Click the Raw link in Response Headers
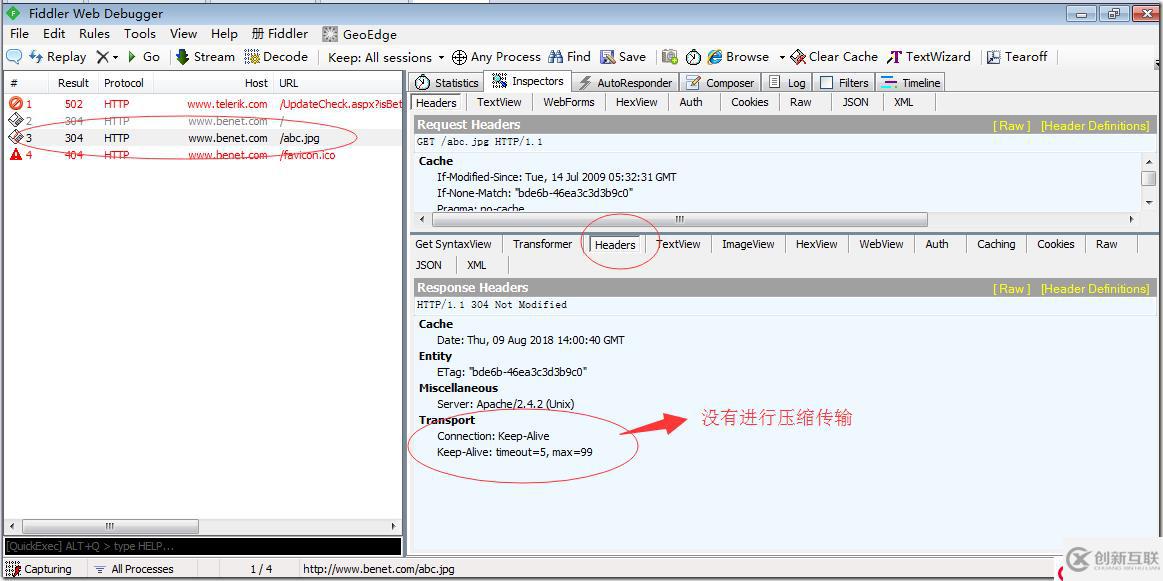Screen dimensions: 1163x581 (x=1012, y=289)
